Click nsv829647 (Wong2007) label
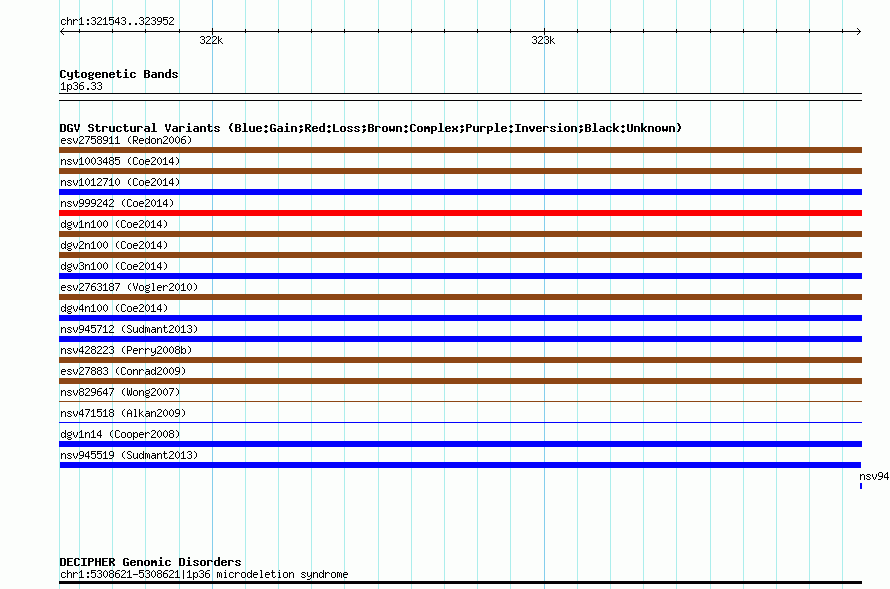 [x=120, y=392]
